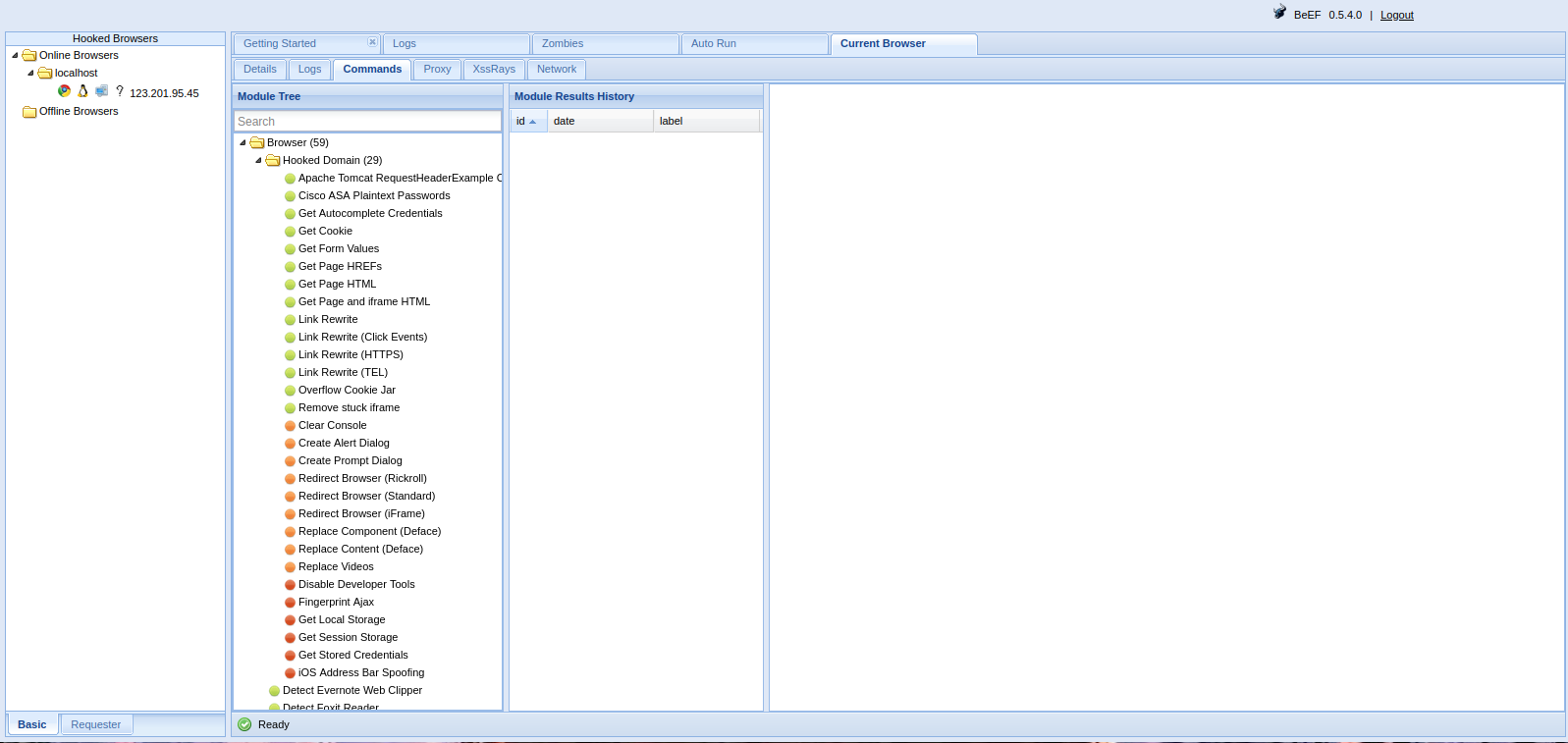Screen dimensions: 1568x743
Task: Click the module Search input field
Action: 367,122
